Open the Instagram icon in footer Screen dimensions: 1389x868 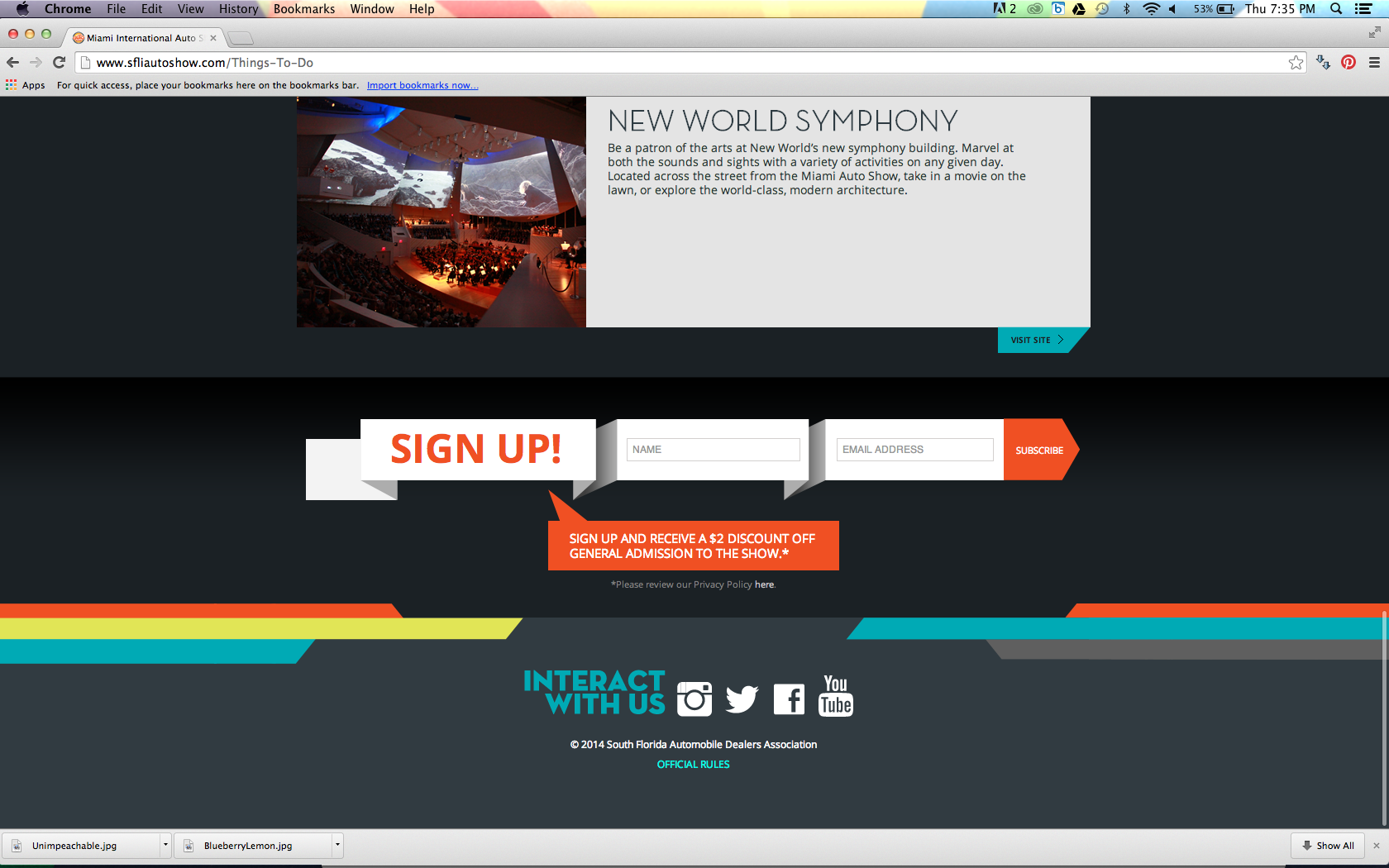pyautogui.click(x=694, y=699)
